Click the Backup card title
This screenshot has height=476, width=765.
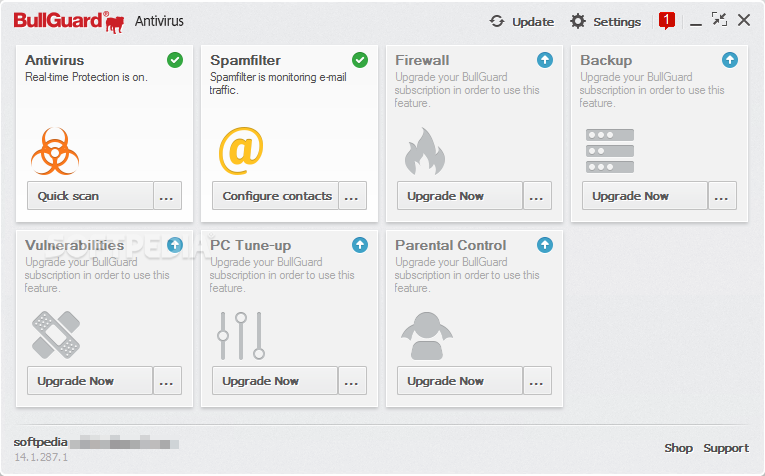(606, 60)
